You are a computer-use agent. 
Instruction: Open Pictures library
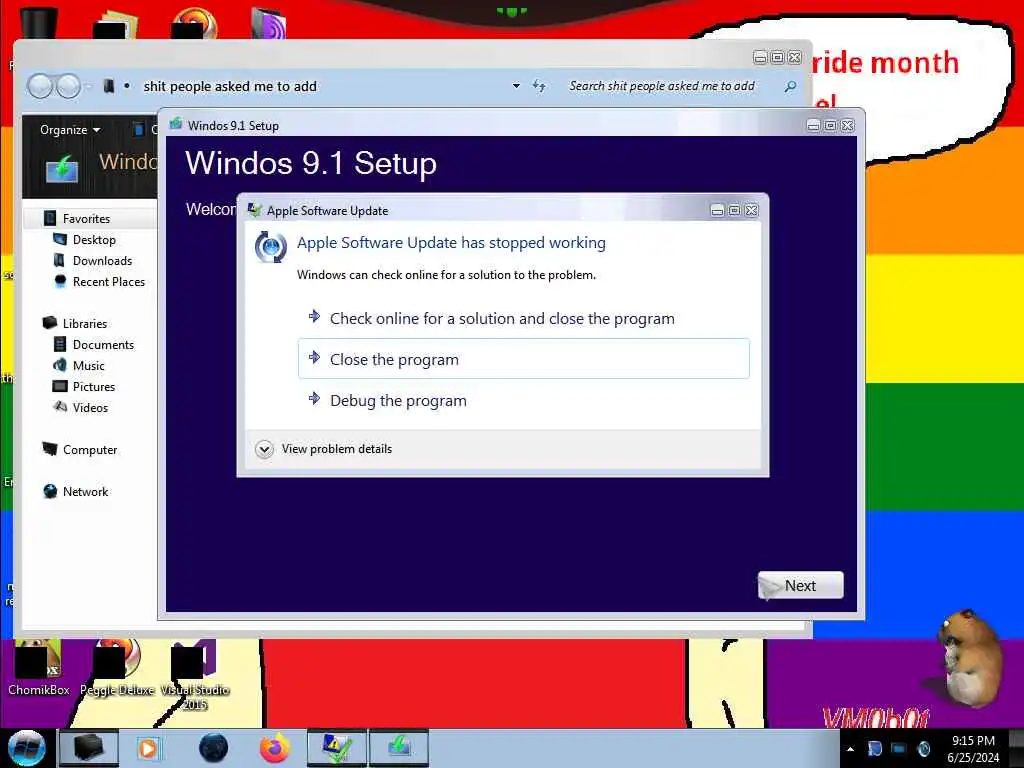[93, 386]
